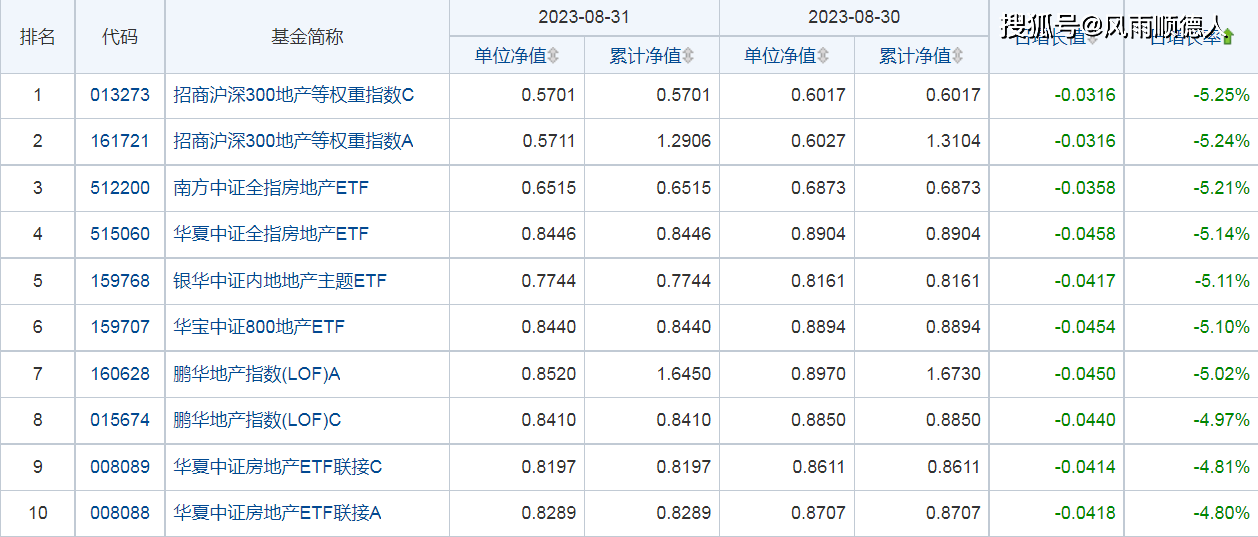Screen dimensions: 1258x537
Task: Click fund code 515060
Action: (x=120, y=235)
